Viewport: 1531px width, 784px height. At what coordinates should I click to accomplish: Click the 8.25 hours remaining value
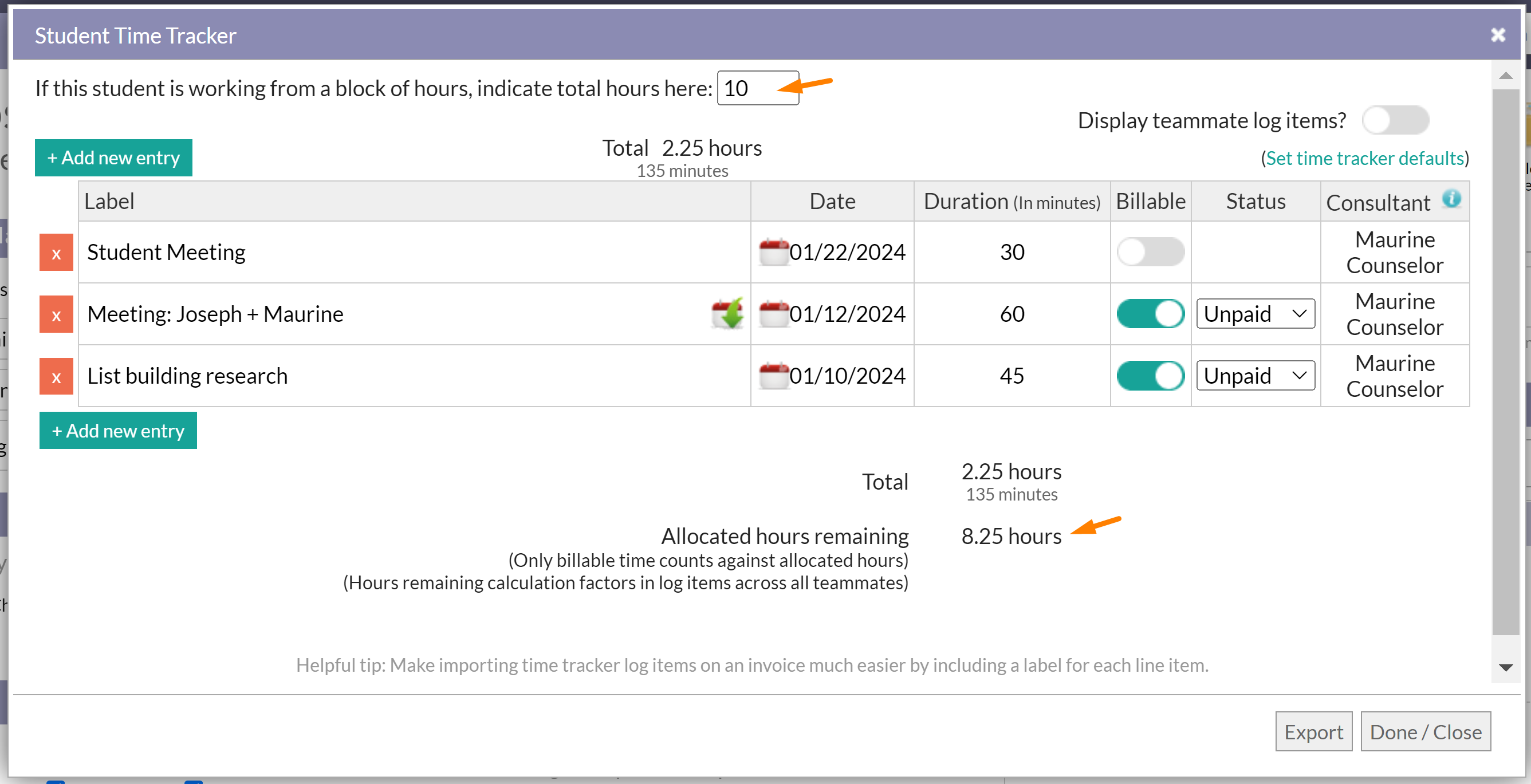click(x=1011, y=536)
